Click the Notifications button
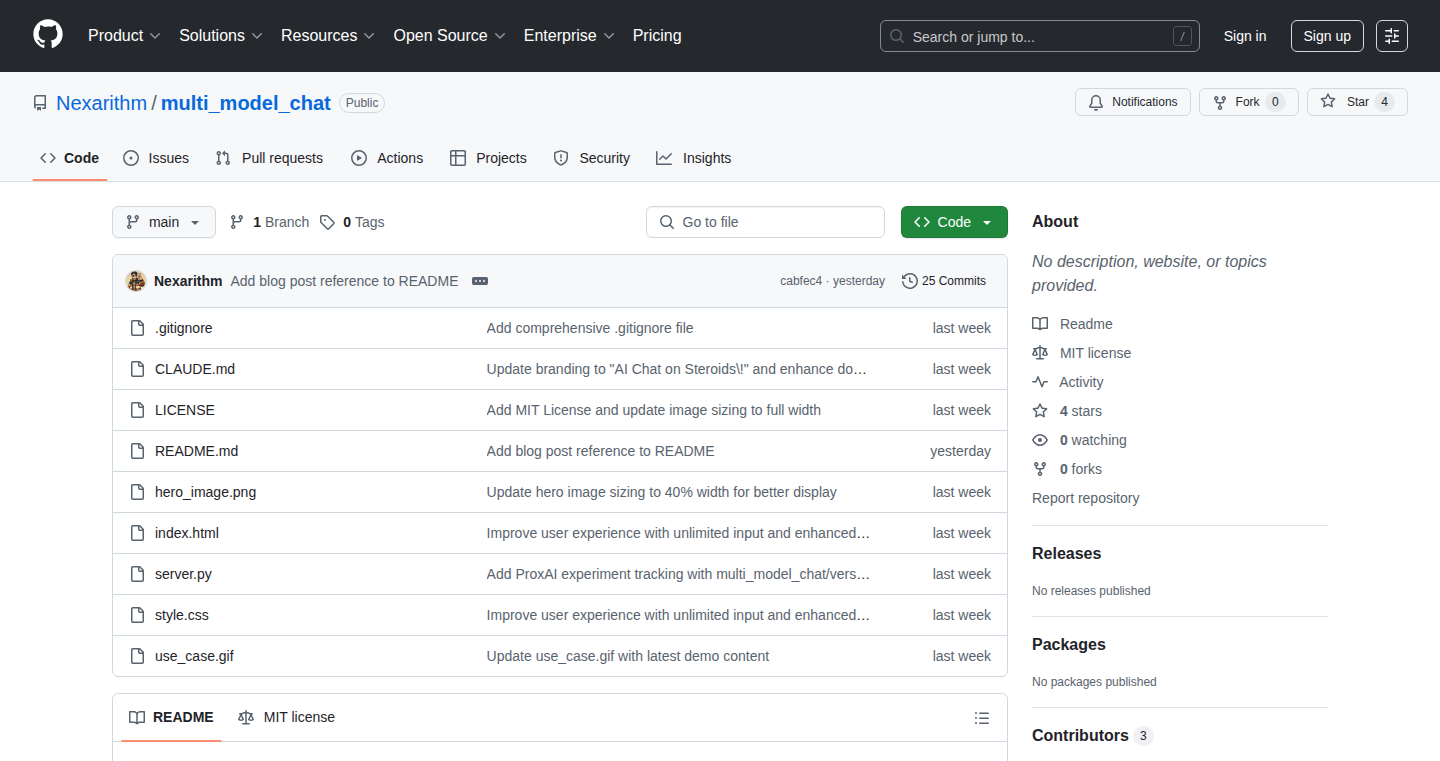 1133,102
